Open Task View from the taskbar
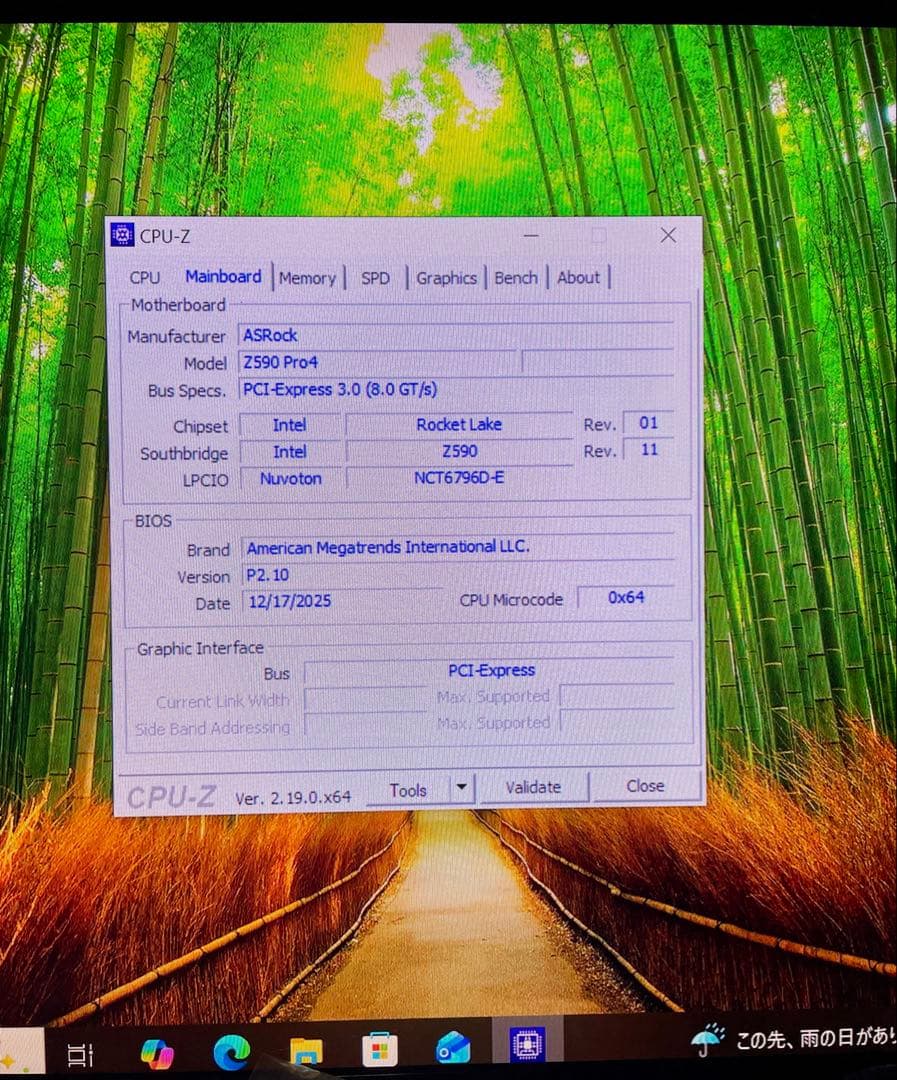The height and width of the screenshot is (1080, 897). coord(80,1054)
